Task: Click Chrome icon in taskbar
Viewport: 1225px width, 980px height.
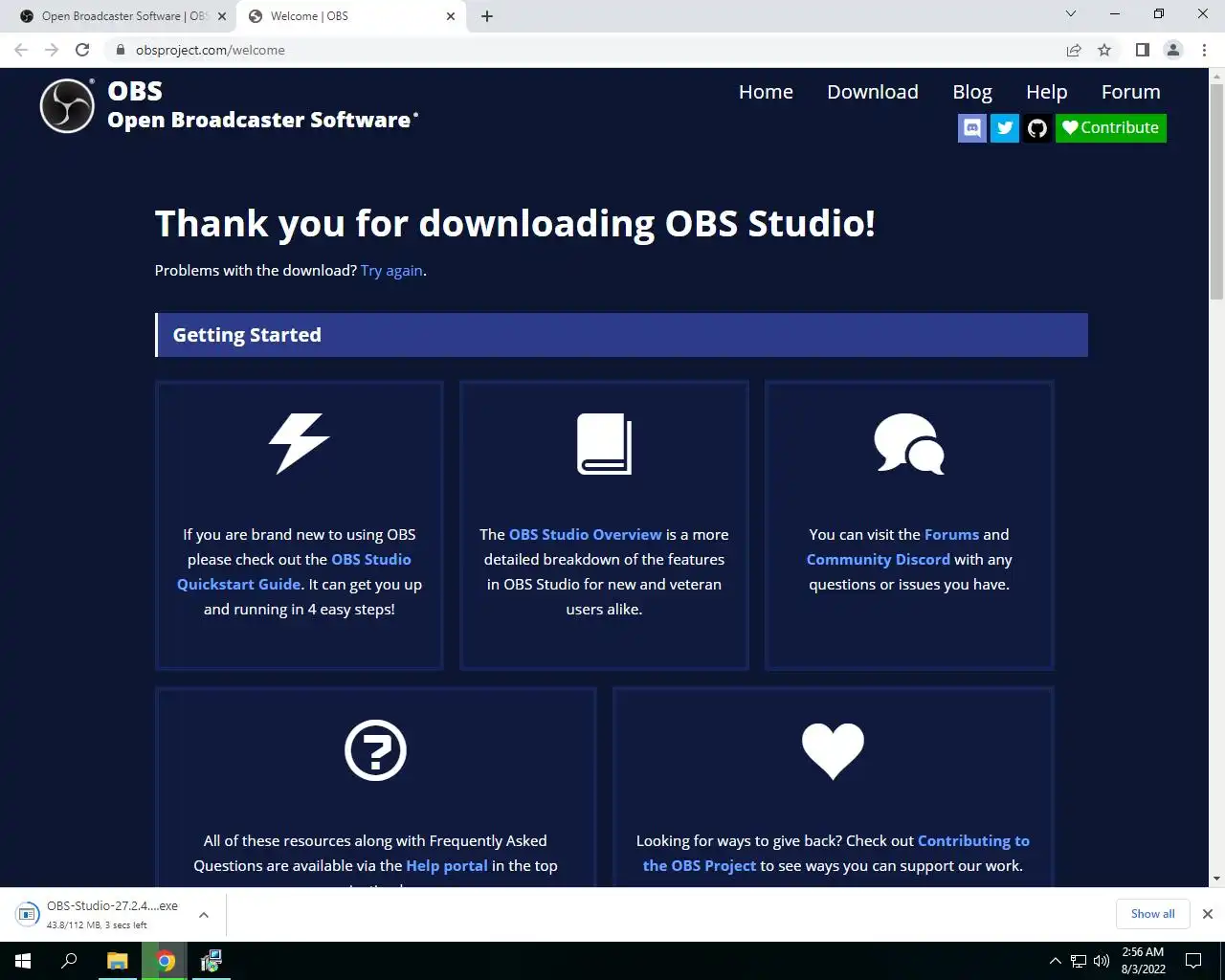Action: (166, 961)
